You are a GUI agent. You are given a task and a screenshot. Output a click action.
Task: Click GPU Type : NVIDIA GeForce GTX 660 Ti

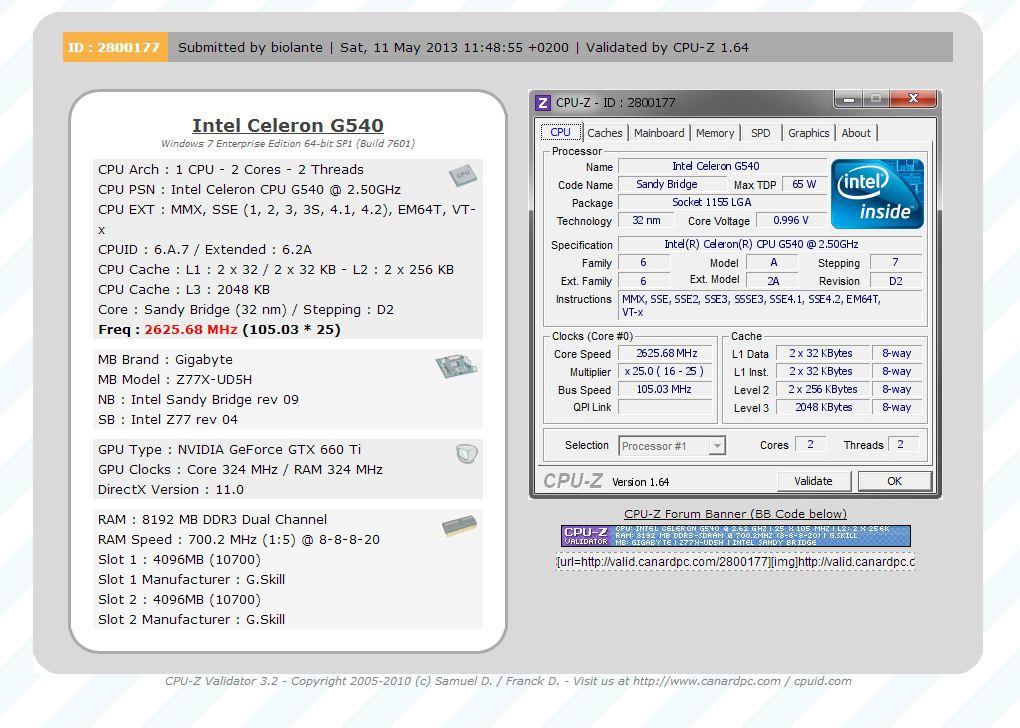pyautogui.click(x=230, y=450)
